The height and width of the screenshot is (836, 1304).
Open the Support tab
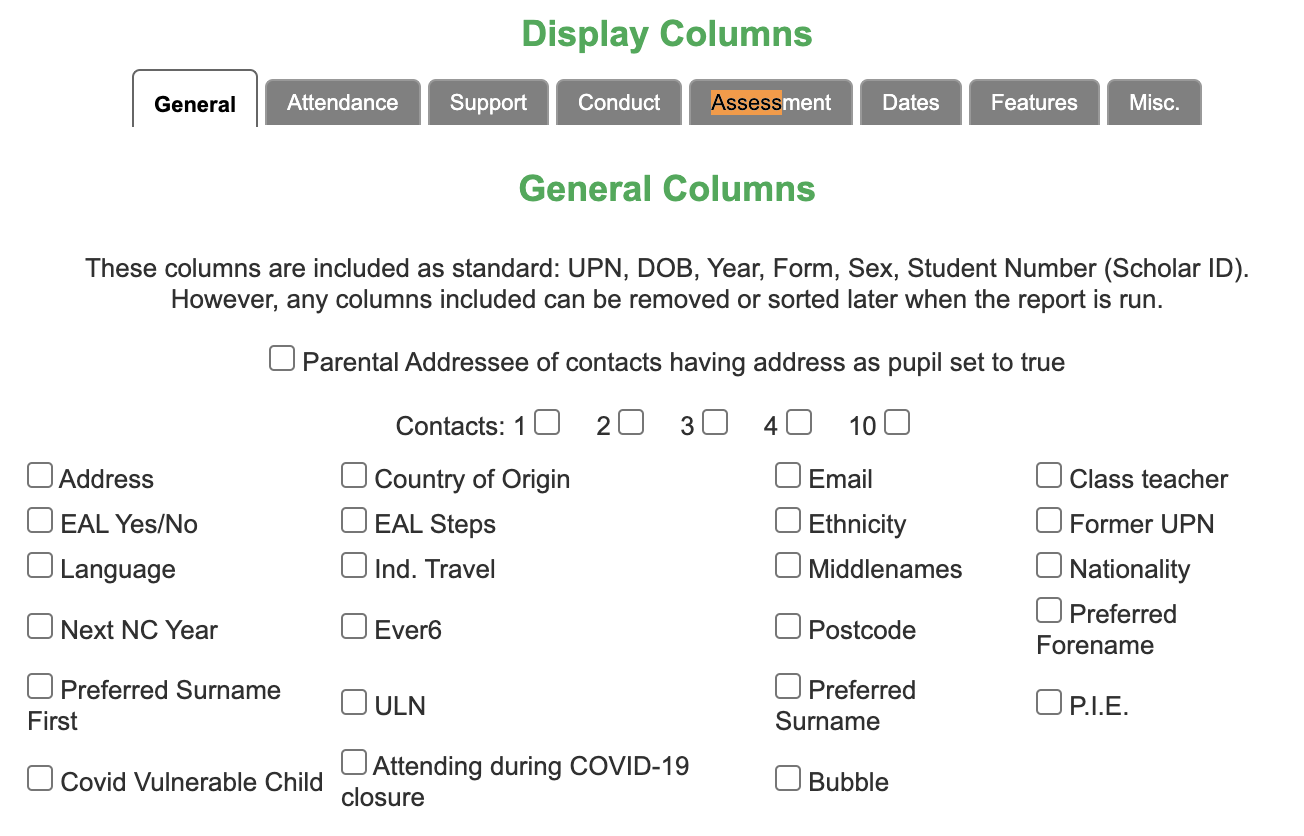(488, 102)
